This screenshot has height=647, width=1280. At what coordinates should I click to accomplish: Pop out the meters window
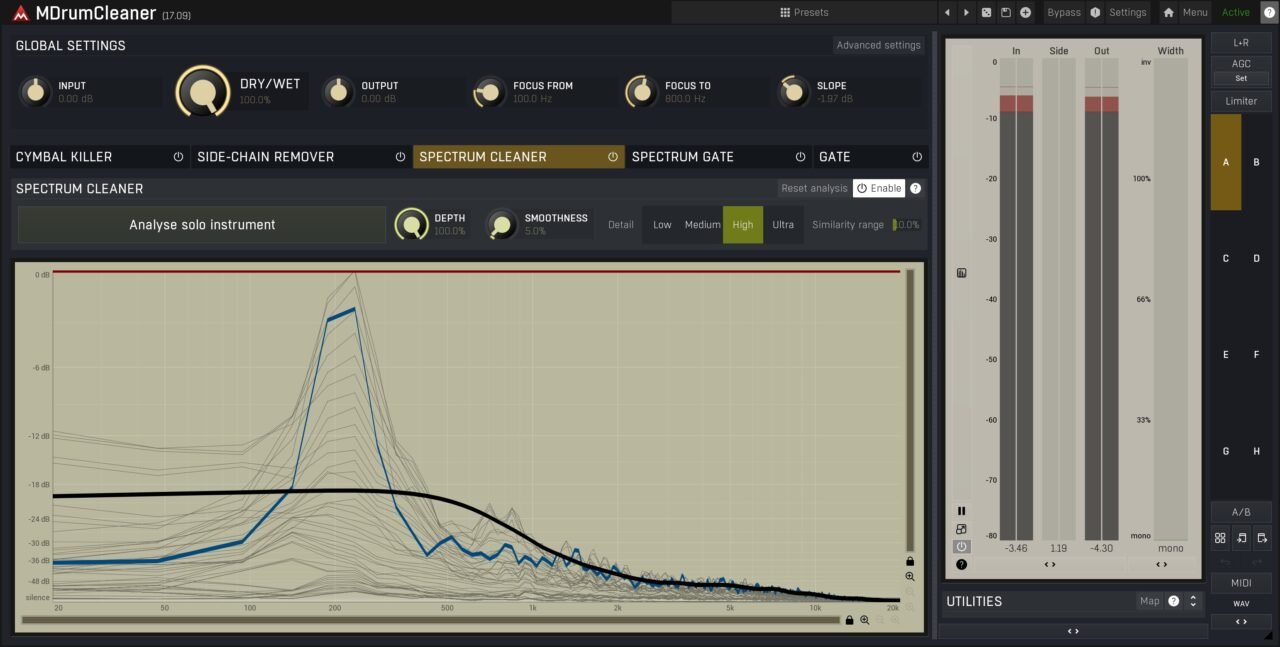tap(961, 529)
